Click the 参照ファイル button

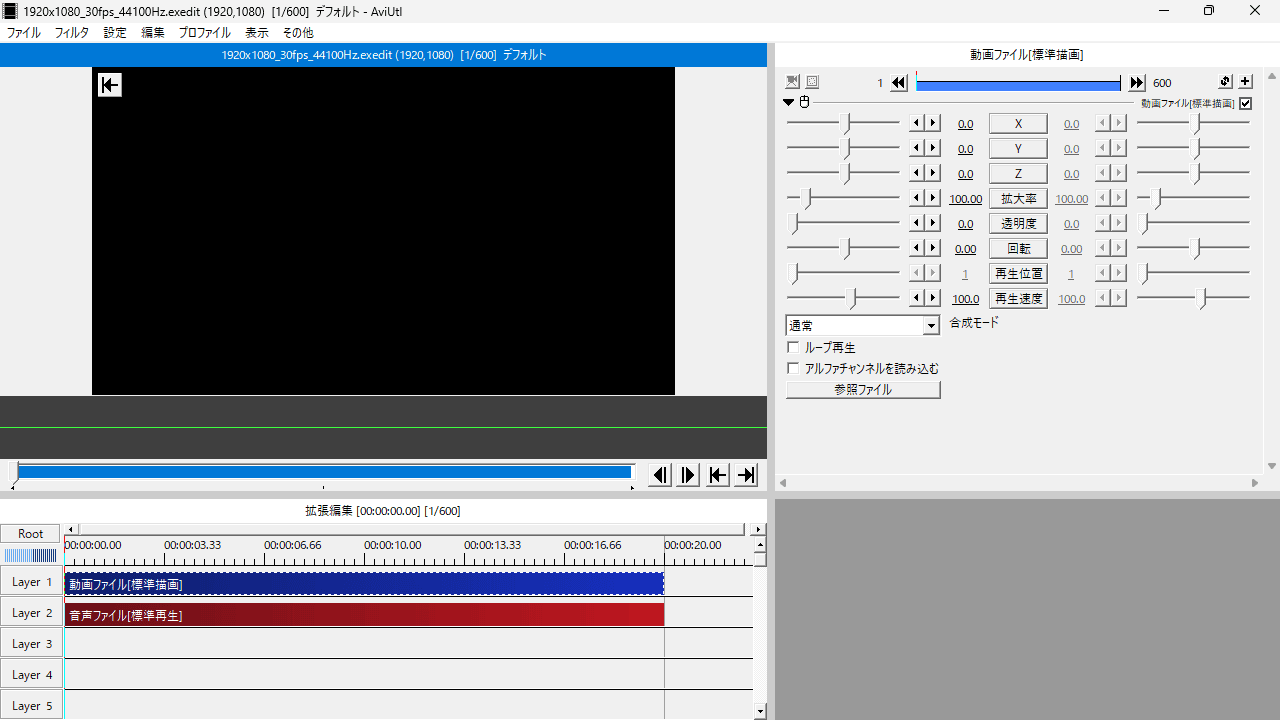863,390
